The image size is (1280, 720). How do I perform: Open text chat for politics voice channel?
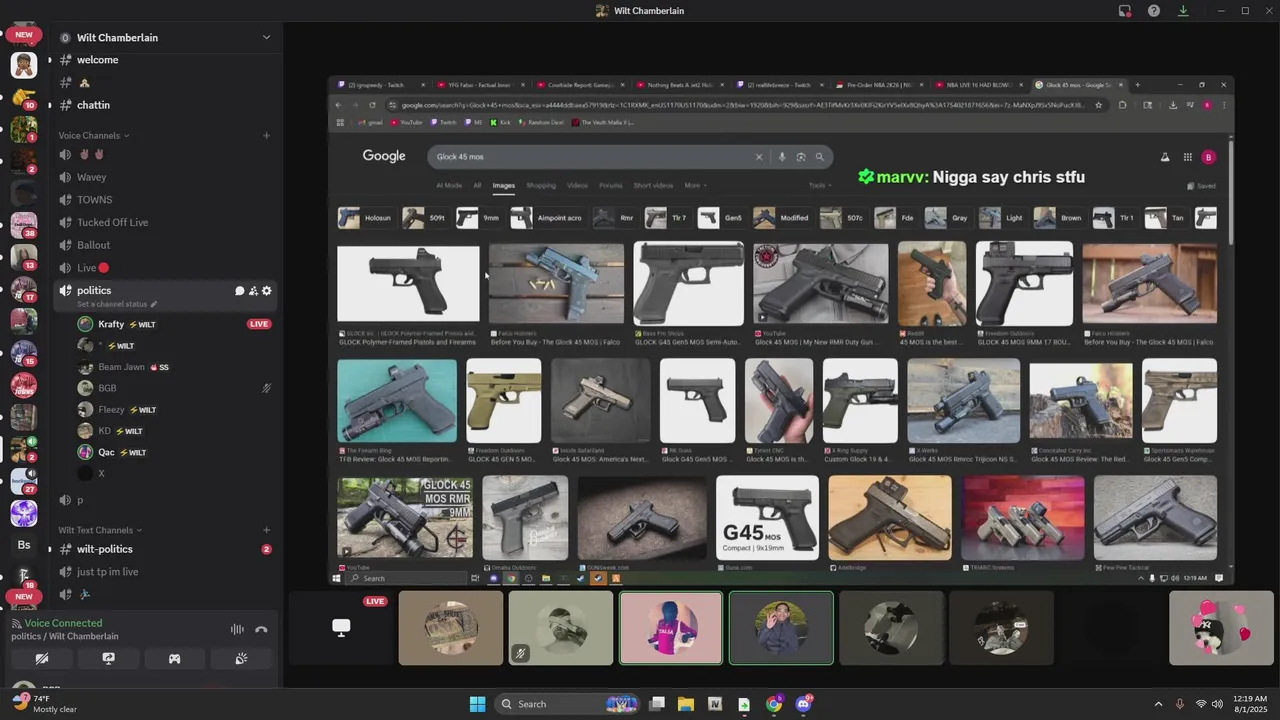tap(239, 291)
